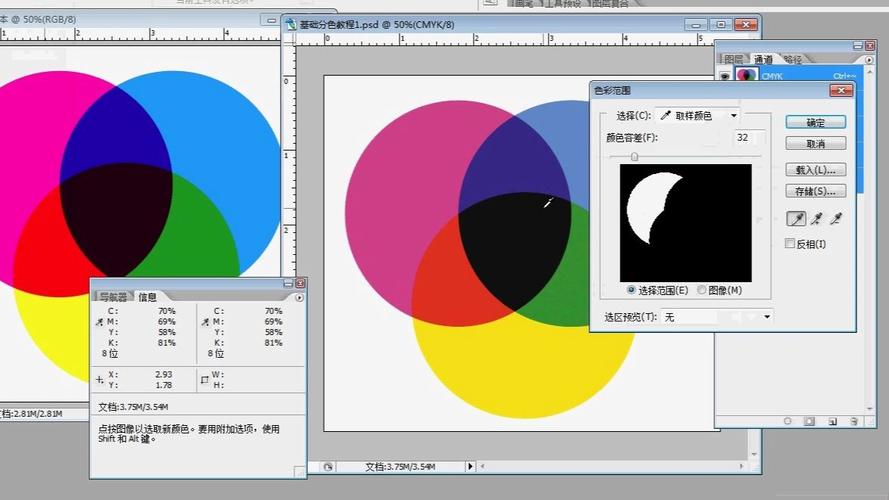Click horizontal scrollbar right arrow of CMYK document
This screenshot has width=889, height=500.
pyautogui.click(x=741, y=466)
